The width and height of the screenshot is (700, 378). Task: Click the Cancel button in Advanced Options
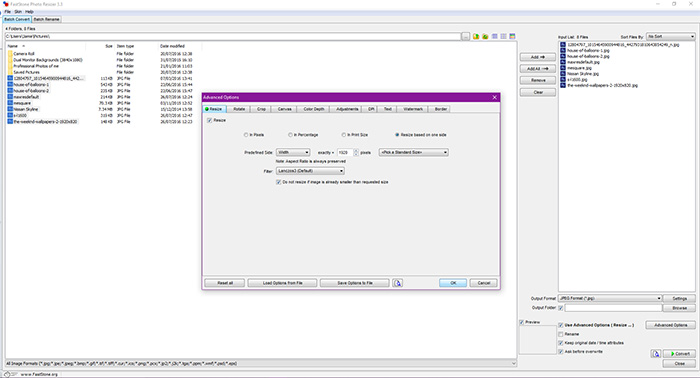[483, 283]
